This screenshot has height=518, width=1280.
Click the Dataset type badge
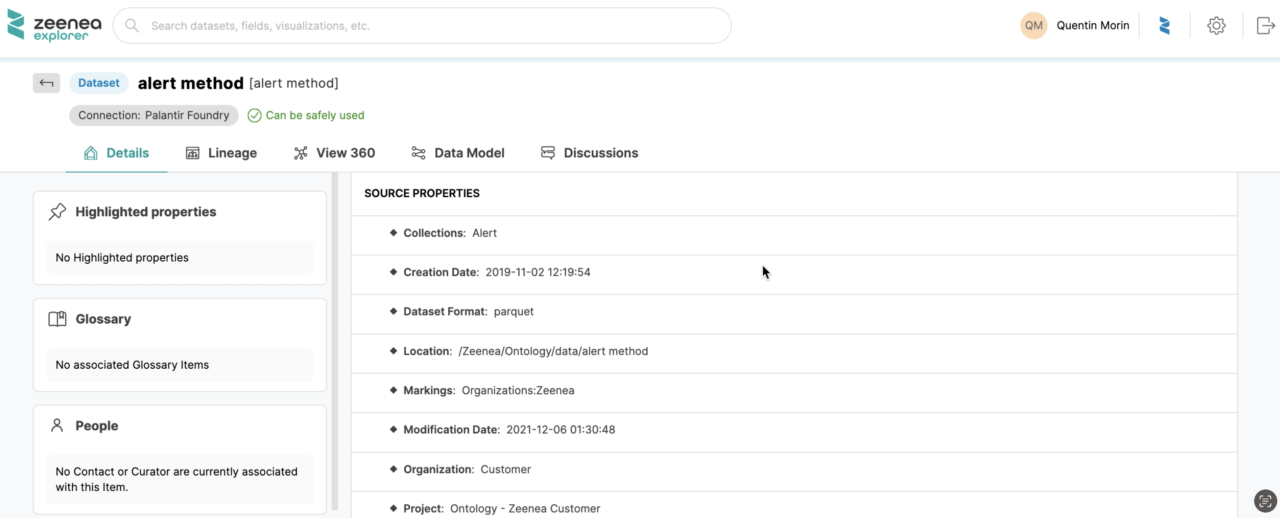point(98,83)
